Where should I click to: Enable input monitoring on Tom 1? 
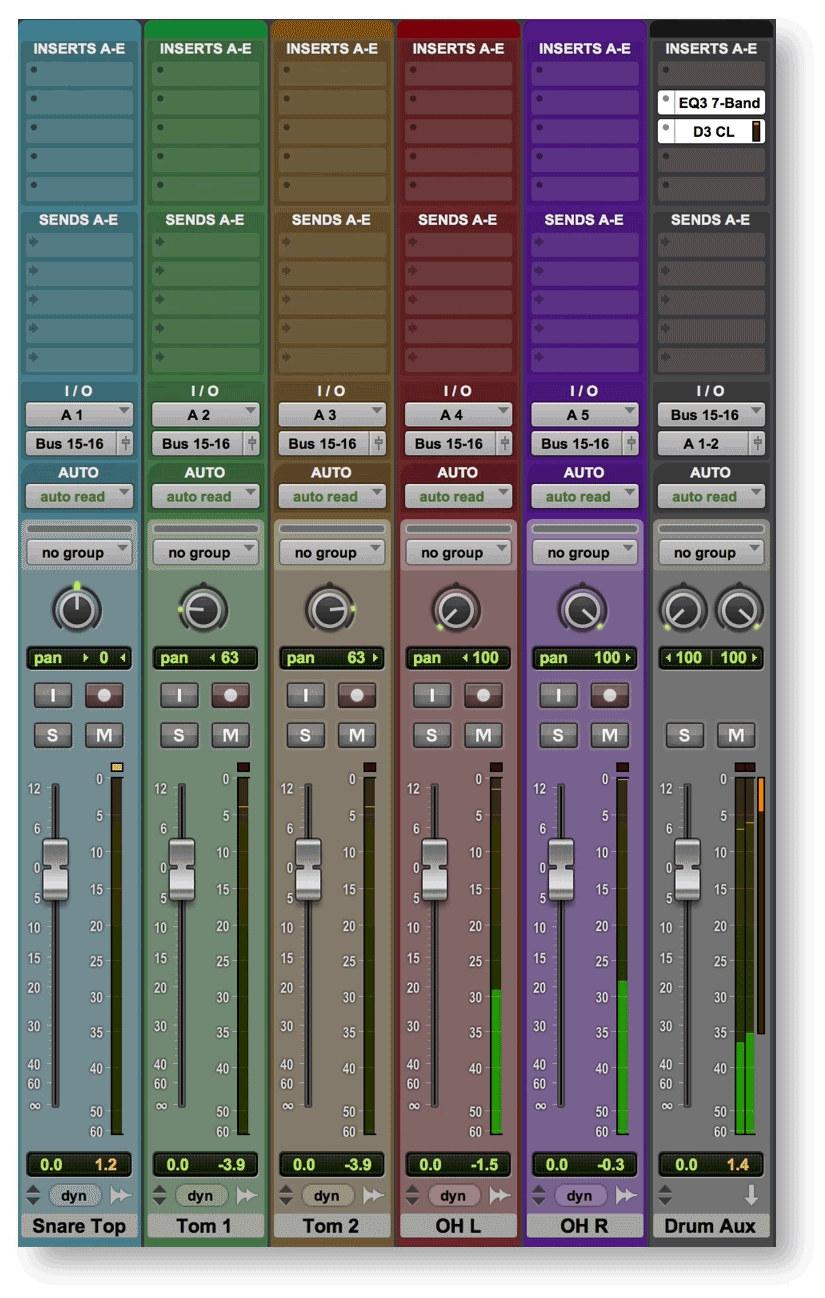click(179, 695)
